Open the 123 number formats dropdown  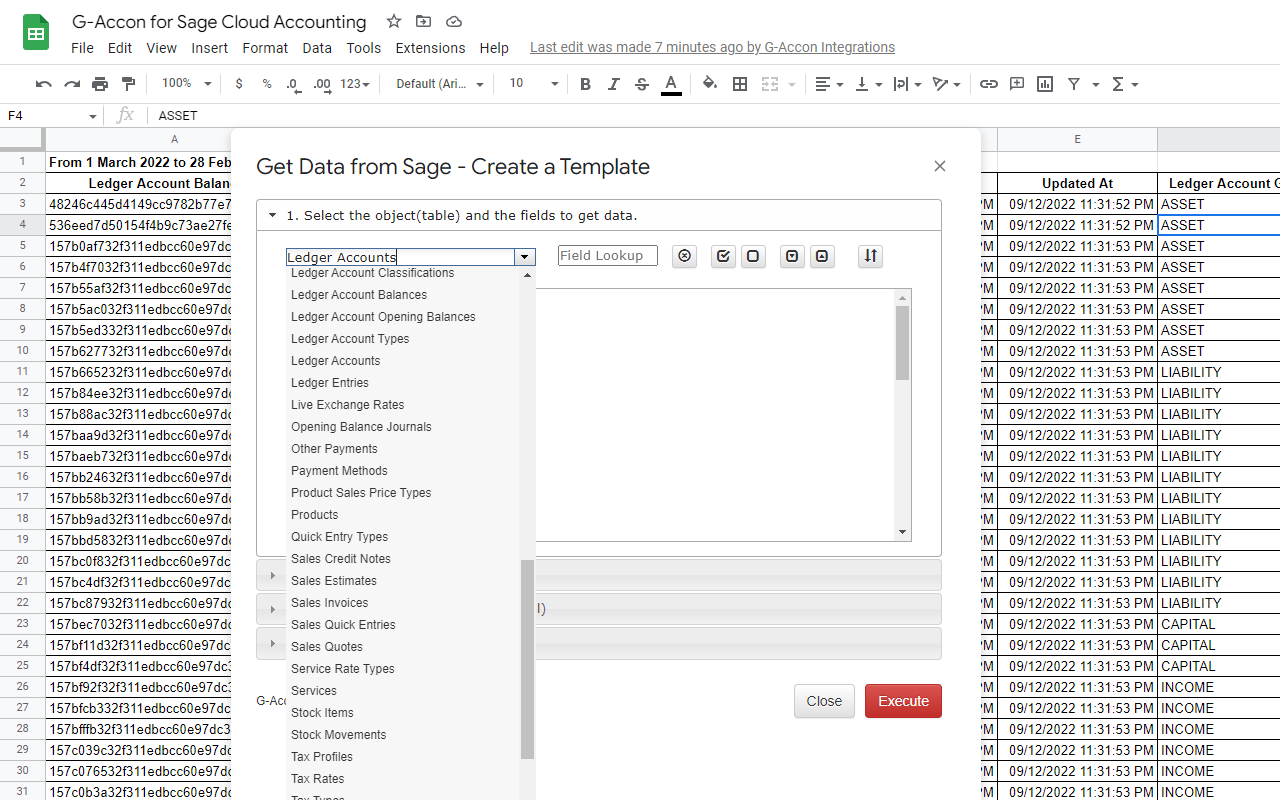[x=355, y=84]
